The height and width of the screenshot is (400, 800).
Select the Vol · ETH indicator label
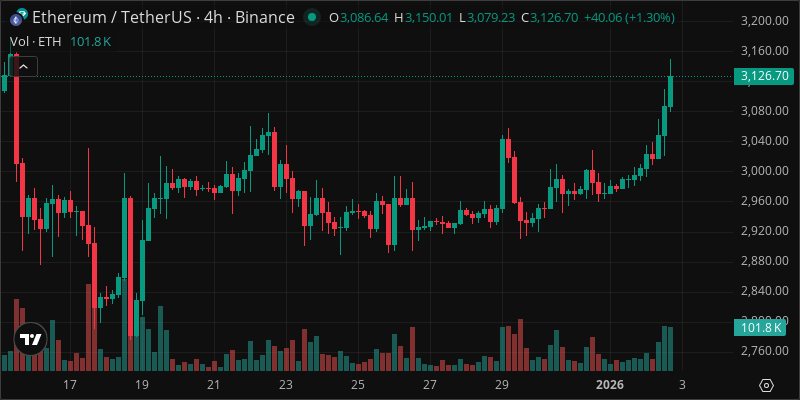(x=35, y=41)
